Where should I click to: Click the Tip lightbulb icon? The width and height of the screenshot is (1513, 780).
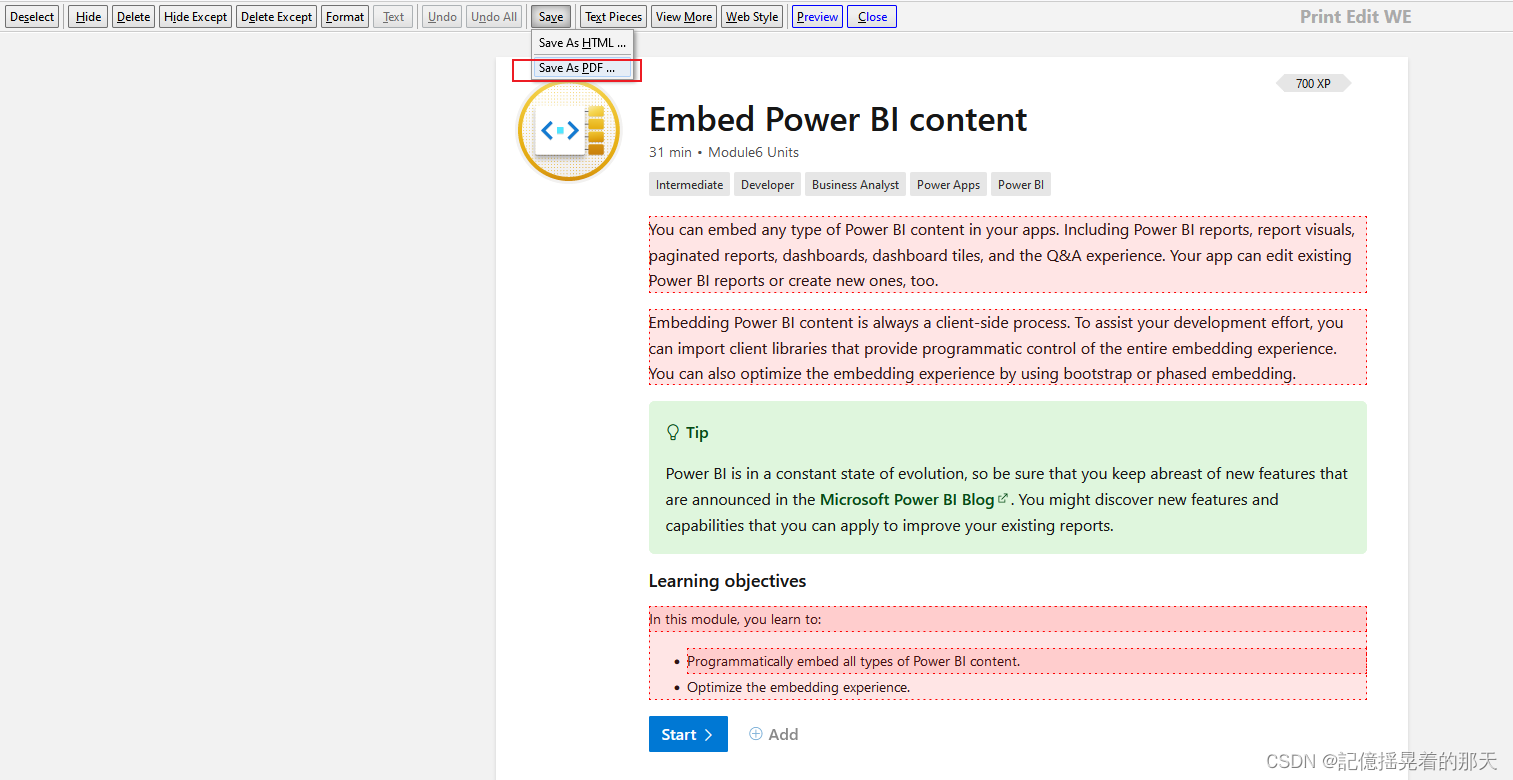(673, 433)
